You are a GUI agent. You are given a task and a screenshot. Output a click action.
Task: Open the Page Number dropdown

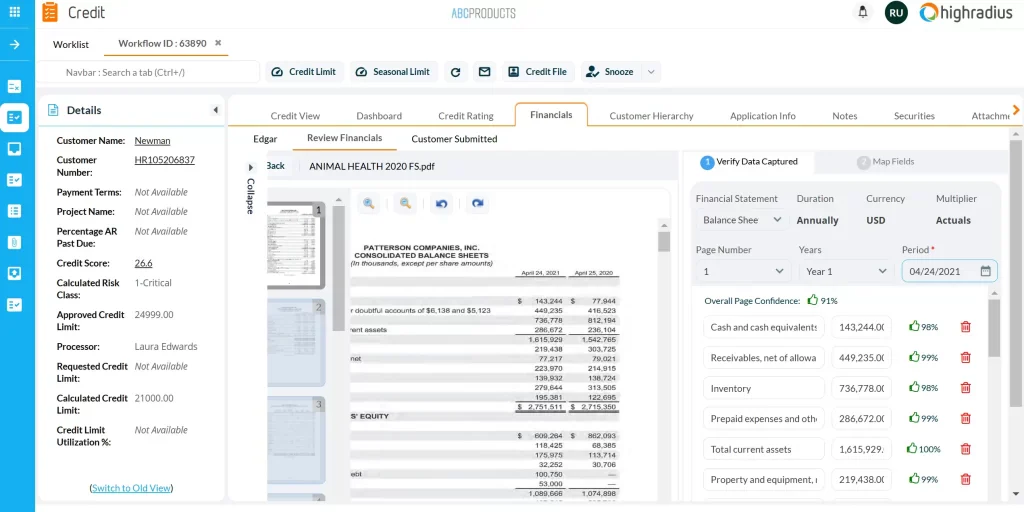743,271
